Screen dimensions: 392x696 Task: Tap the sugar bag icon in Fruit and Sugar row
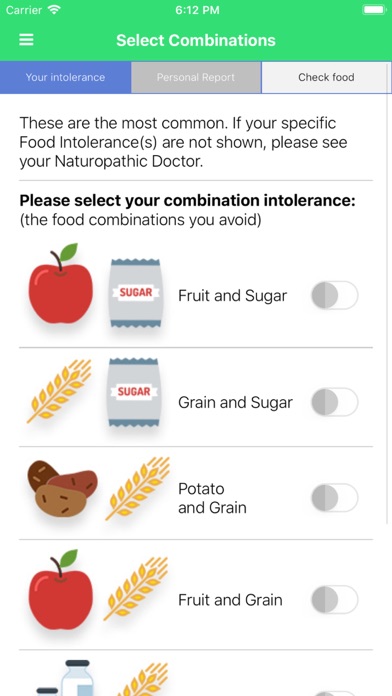(x=135, y=293)
